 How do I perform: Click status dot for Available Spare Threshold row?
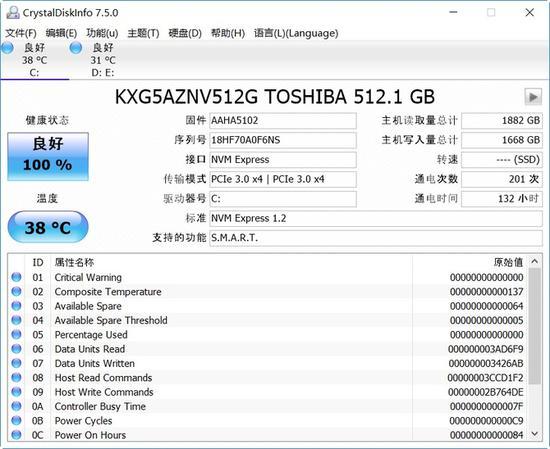[16, 320]
